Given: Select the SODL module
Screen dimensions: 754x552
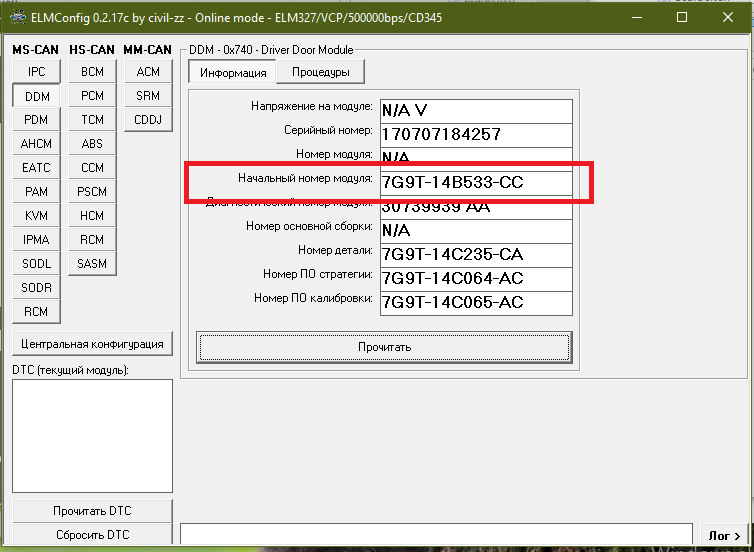Looking at the screenshot, I should tap(37, 264).
